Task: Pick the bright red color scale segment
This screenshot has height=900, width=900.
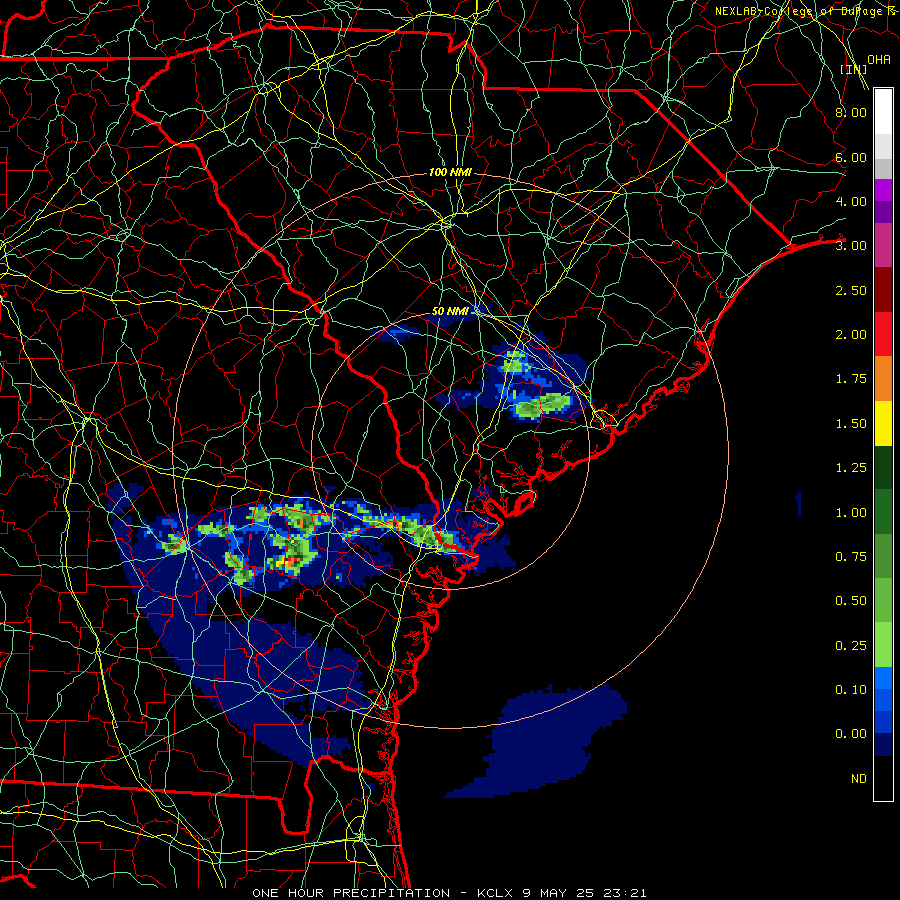Action: [x=883, y=335]
